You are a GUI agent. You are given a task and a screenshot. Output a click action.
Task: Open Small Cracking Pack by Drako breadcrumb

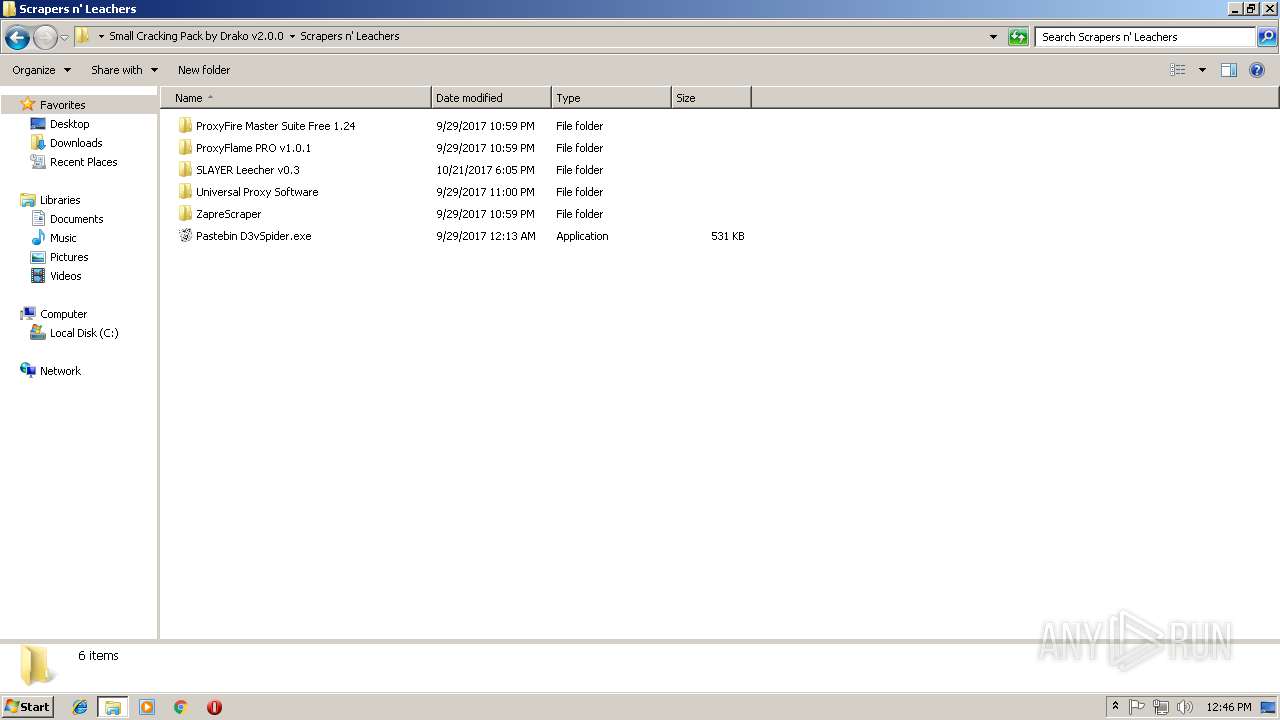coord(196,36)
